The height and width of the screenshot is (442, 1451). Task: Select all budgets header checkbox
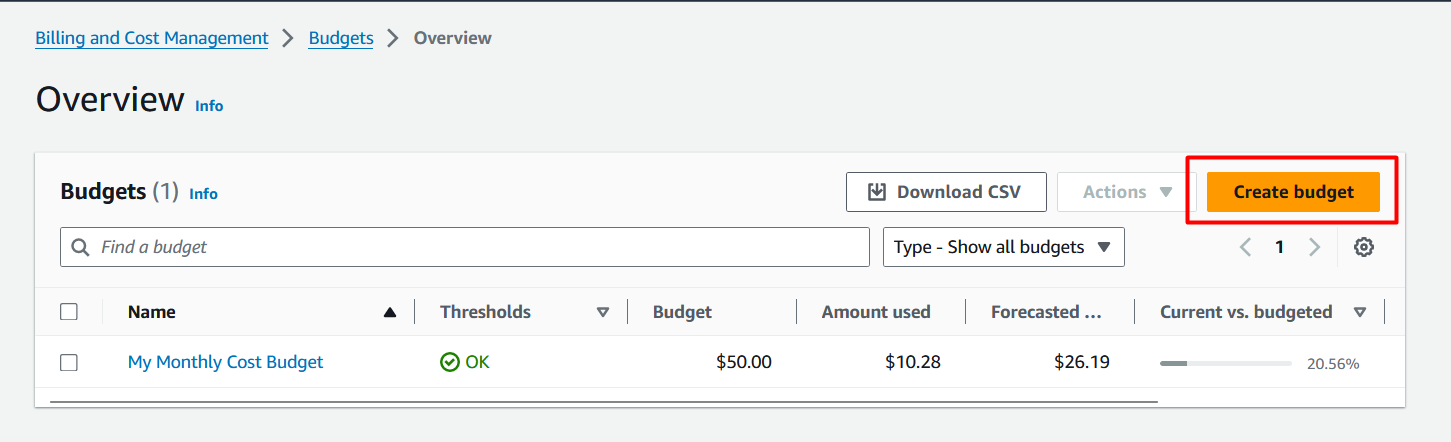coord(69,312)
